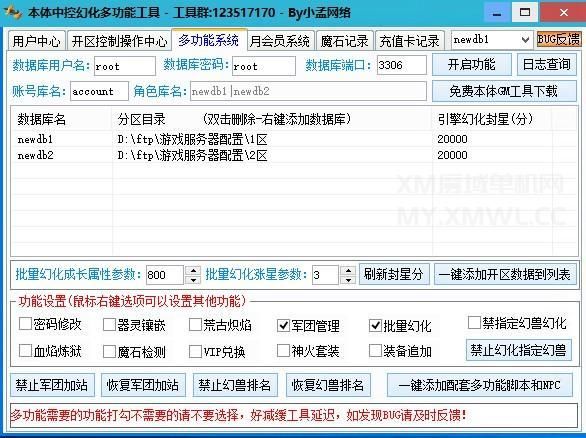Switch to 开区控制操作中心 tab
Image resolution: width=586 pixels, height=438 pixels.
(x=119, y=41)
